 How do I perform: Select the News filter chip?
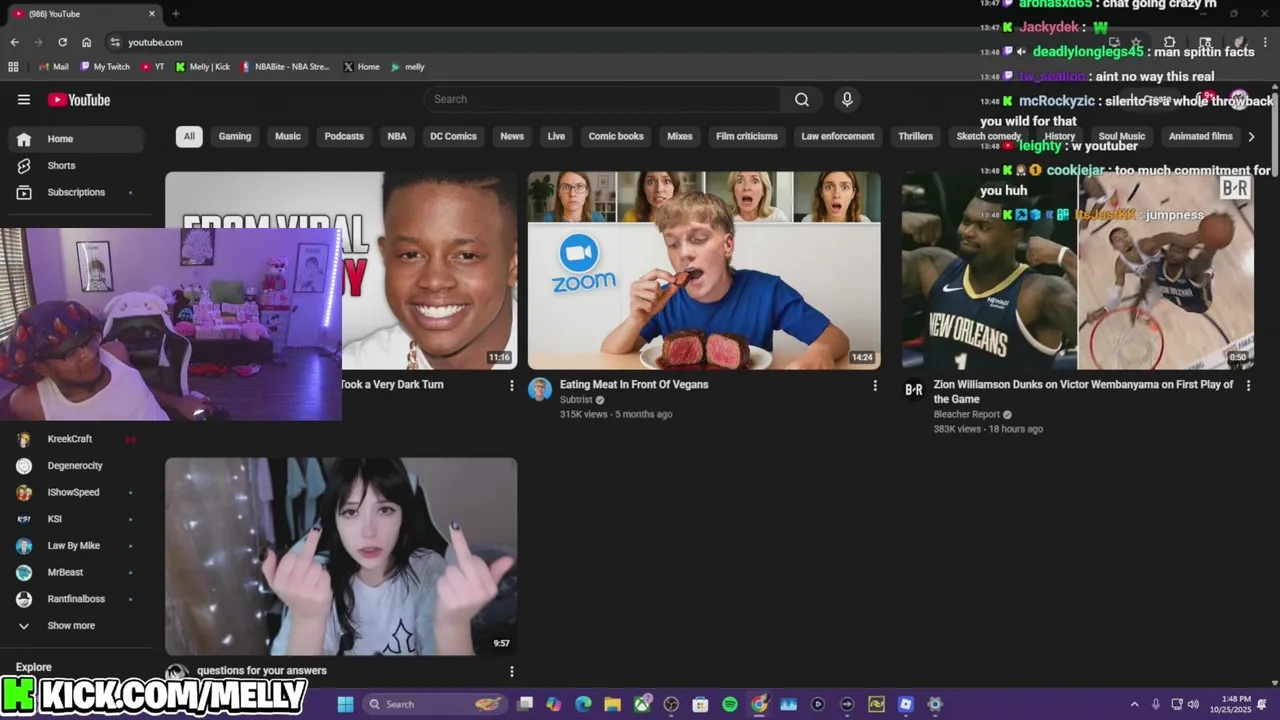512,136
